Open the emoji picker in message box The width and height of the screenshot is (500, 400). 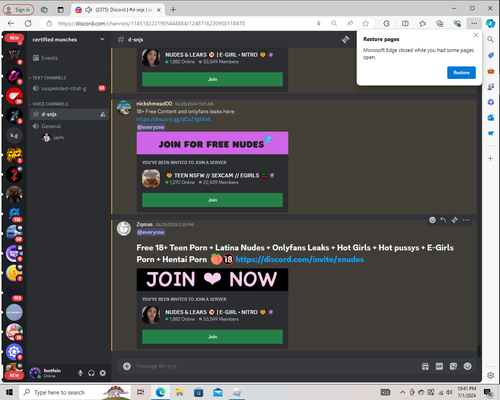point(468,366)
